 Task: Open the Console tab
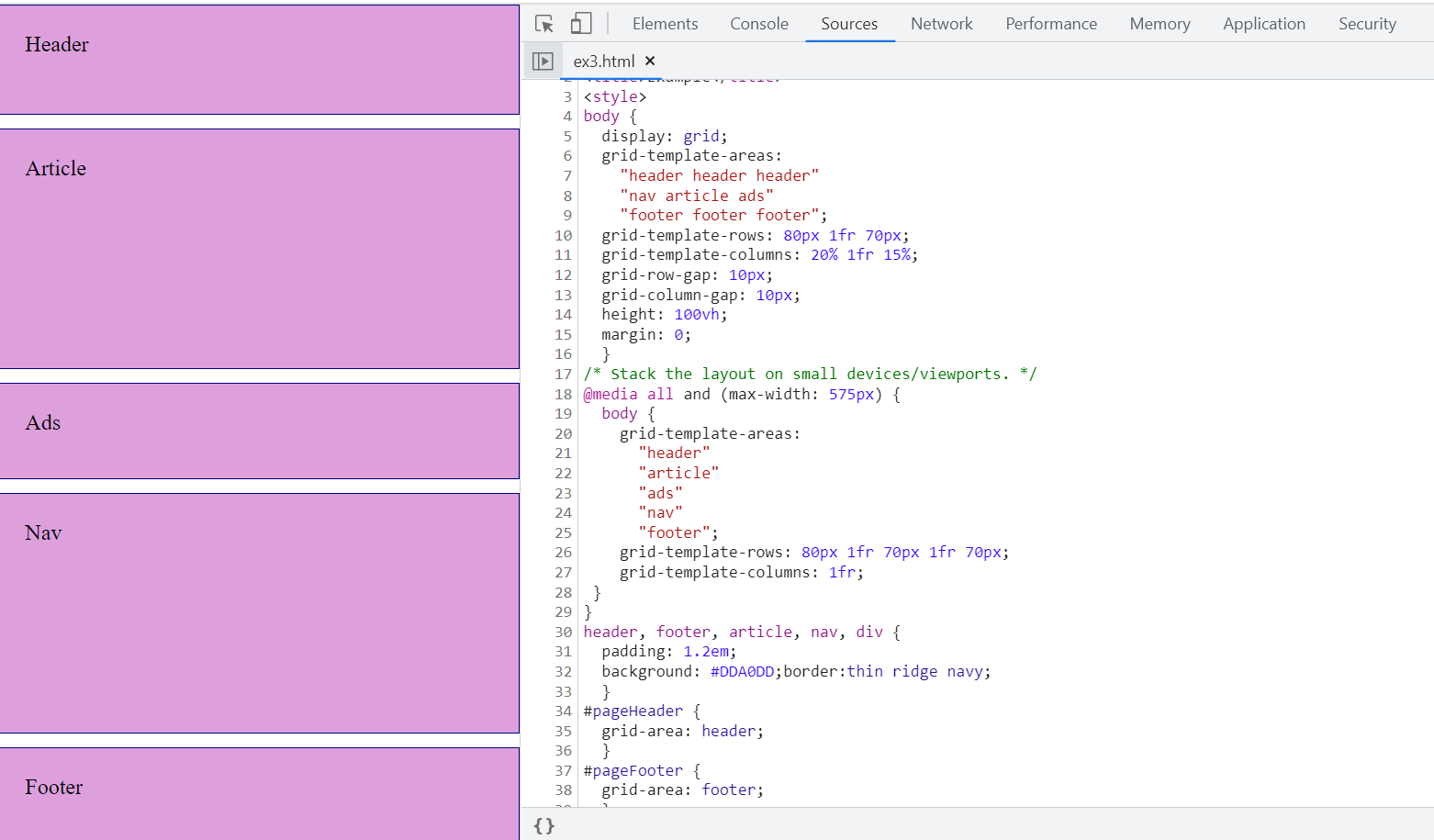(758, 24)
